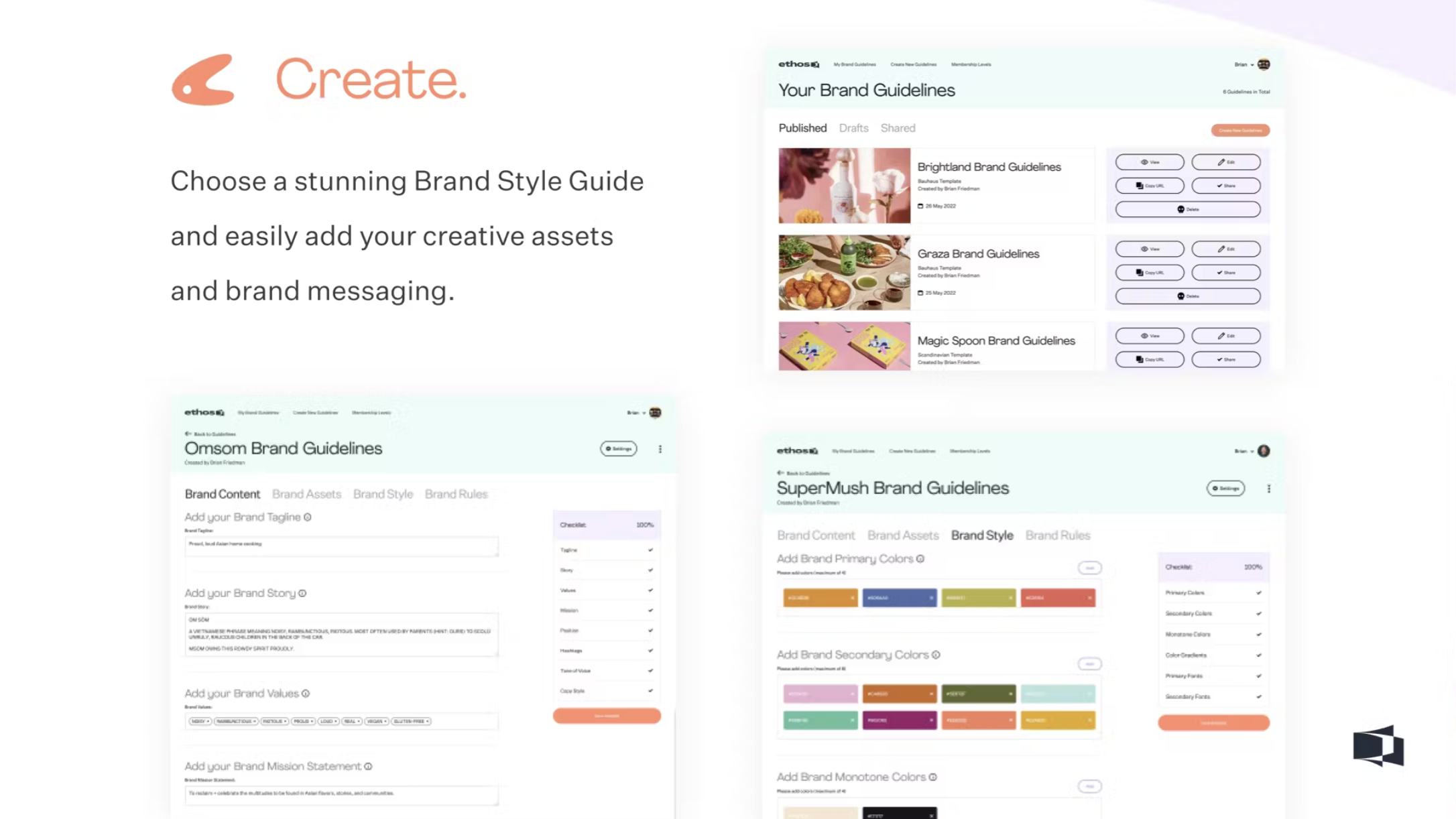The width and height of the screenshot is (1456, 819).
Task: Check off Tagline in the Omsom checklist
Action: pos(650,550)
